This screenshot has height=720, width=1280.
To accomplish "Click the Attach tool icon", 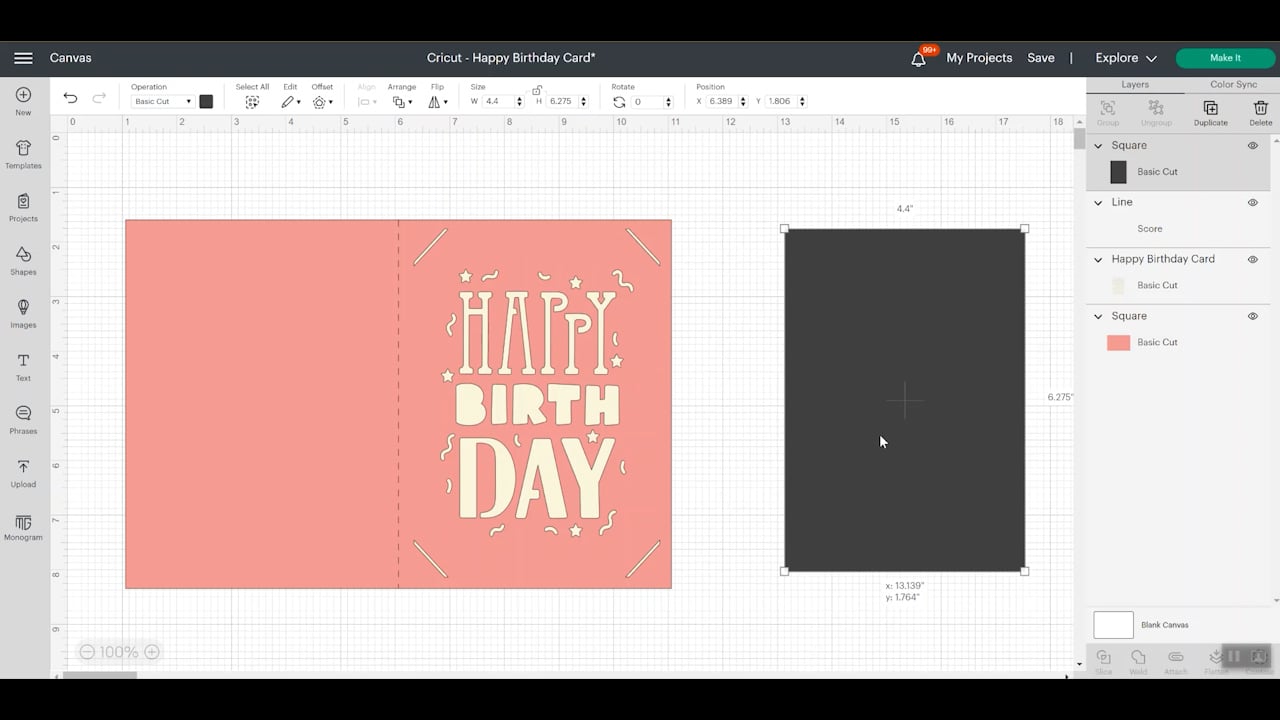I will [x=1176, y=659].
